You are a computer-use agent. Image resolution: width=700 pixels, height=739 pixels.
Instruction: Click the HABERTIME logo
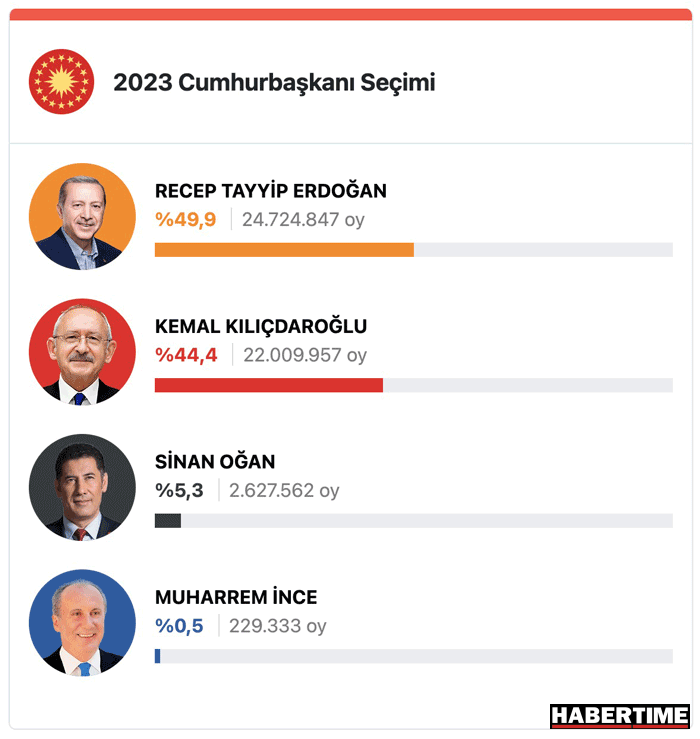click(x=620, y=716)
